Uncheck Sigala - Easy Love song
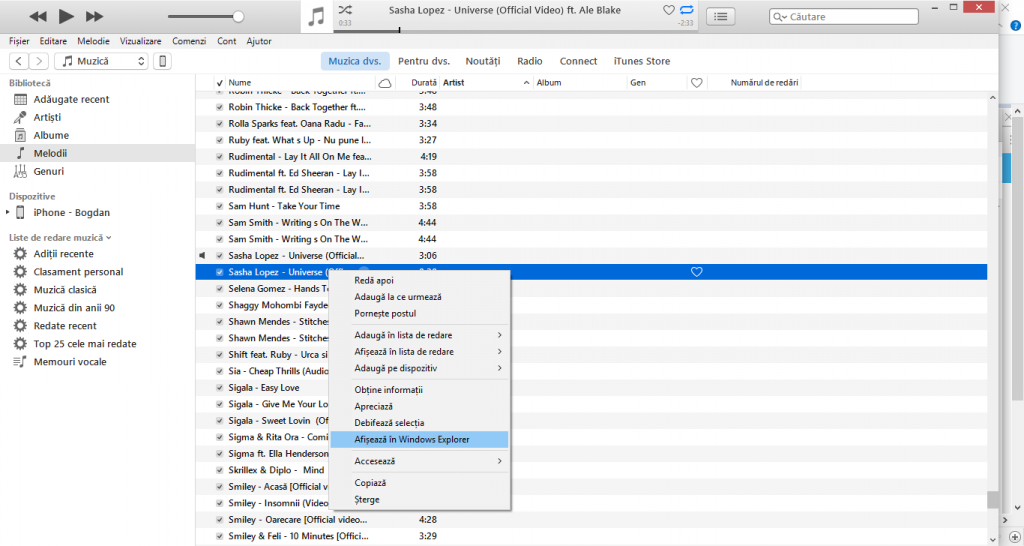This screenshot has height=546, width=1024. tap(219, 388)
